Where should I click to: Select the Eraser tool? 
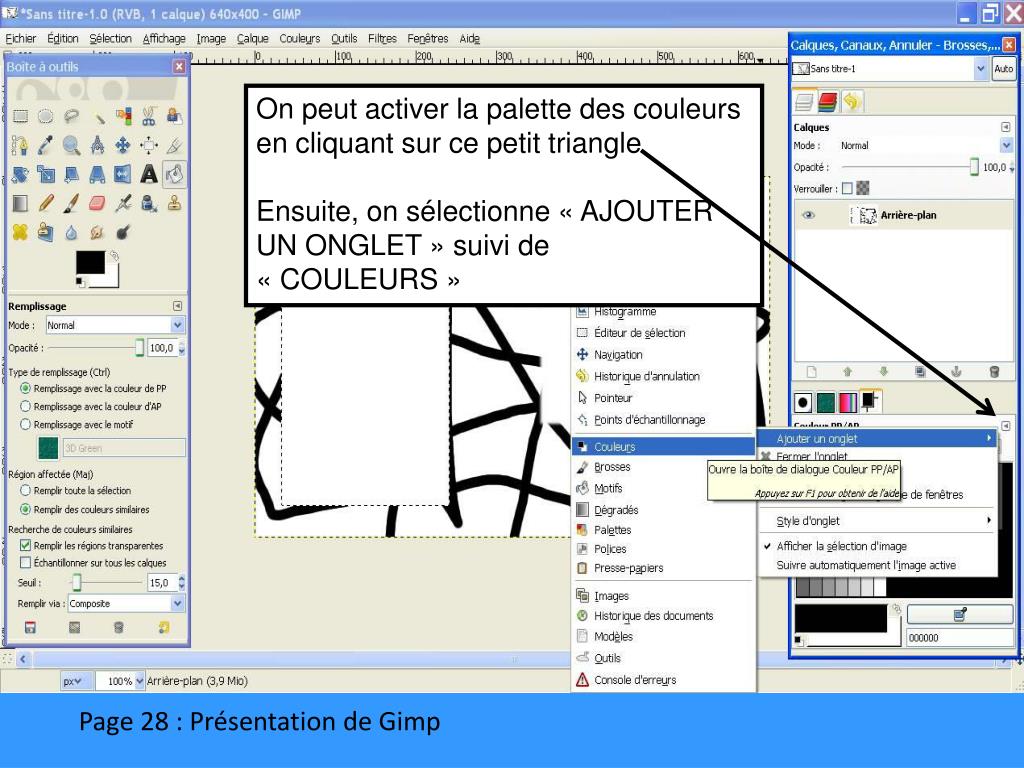97,204
